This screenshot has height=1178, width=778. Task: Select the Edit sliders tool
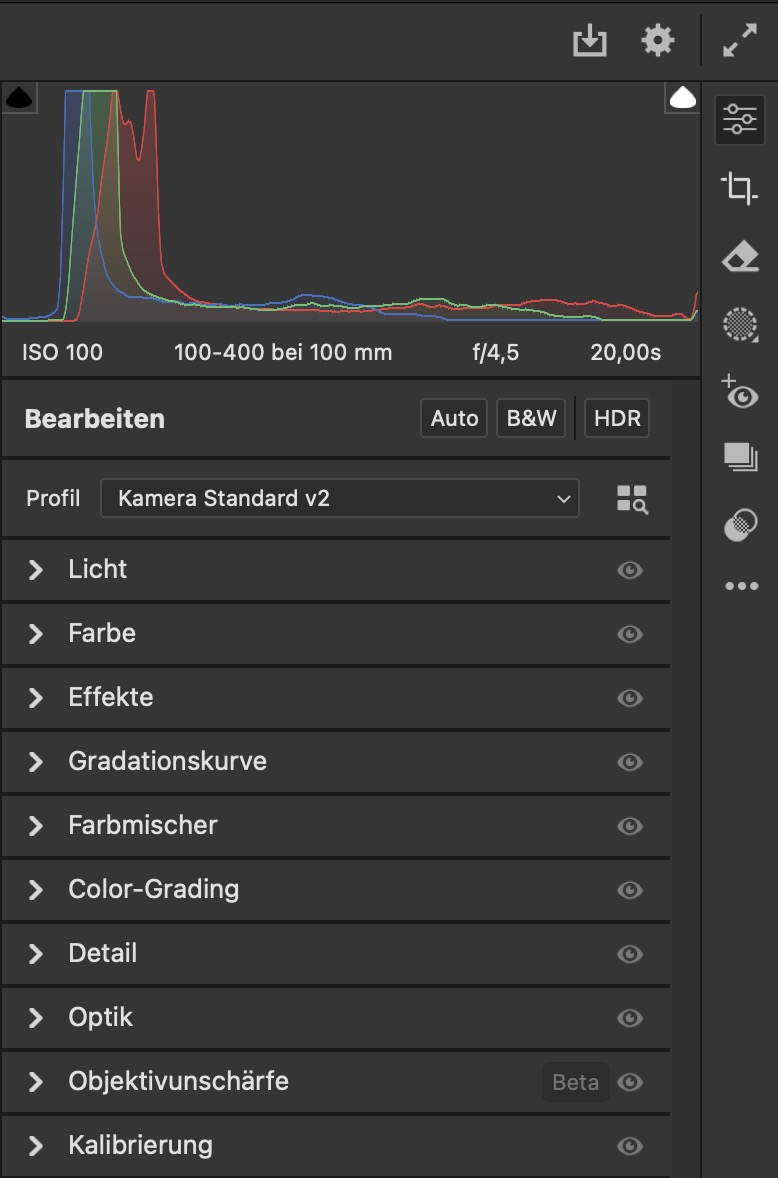pos(740,120)
